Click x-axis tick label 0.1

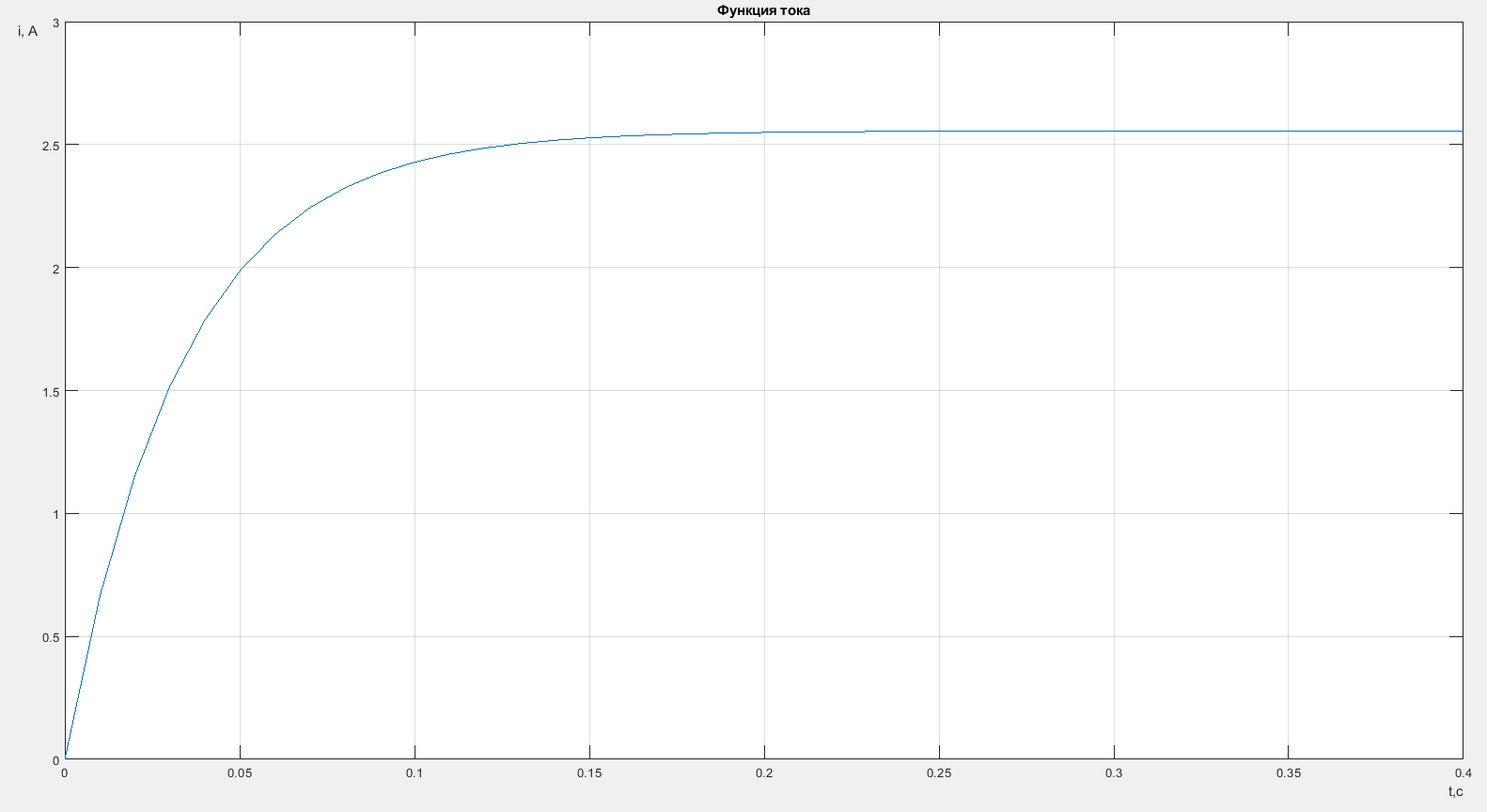(415, 773)
